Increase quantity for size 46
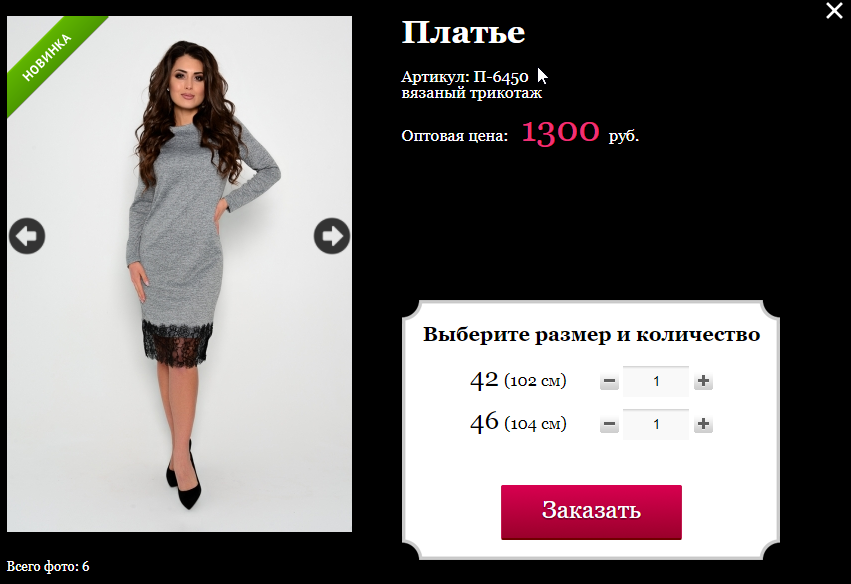 point(703,424)
